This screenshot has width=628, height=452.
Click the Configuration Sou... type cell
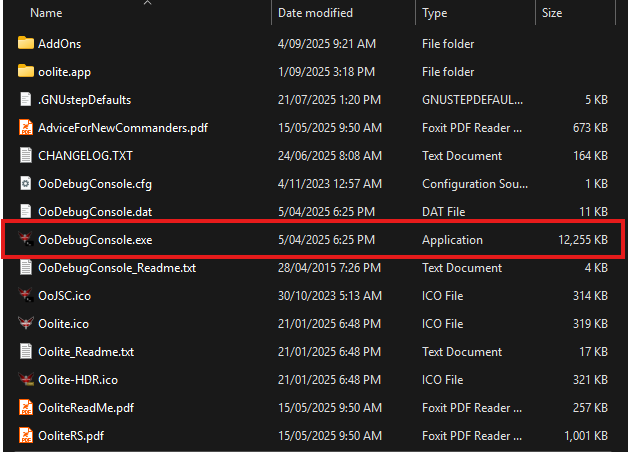pyautogui.click(x=475, y=184)
